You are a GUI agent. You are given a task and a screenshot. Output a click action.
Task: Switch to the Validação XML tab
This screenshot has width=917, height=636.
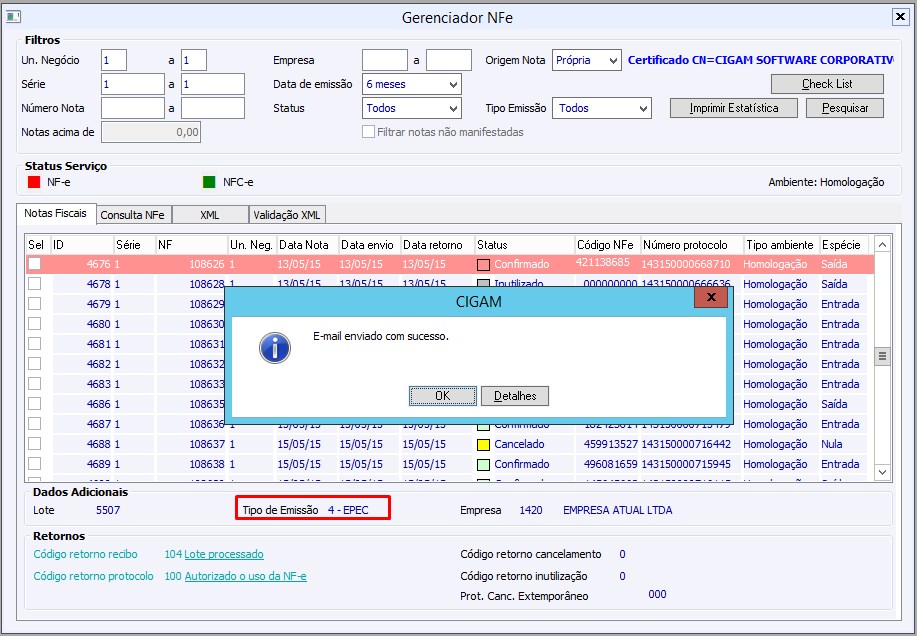[x=287, y=215]
